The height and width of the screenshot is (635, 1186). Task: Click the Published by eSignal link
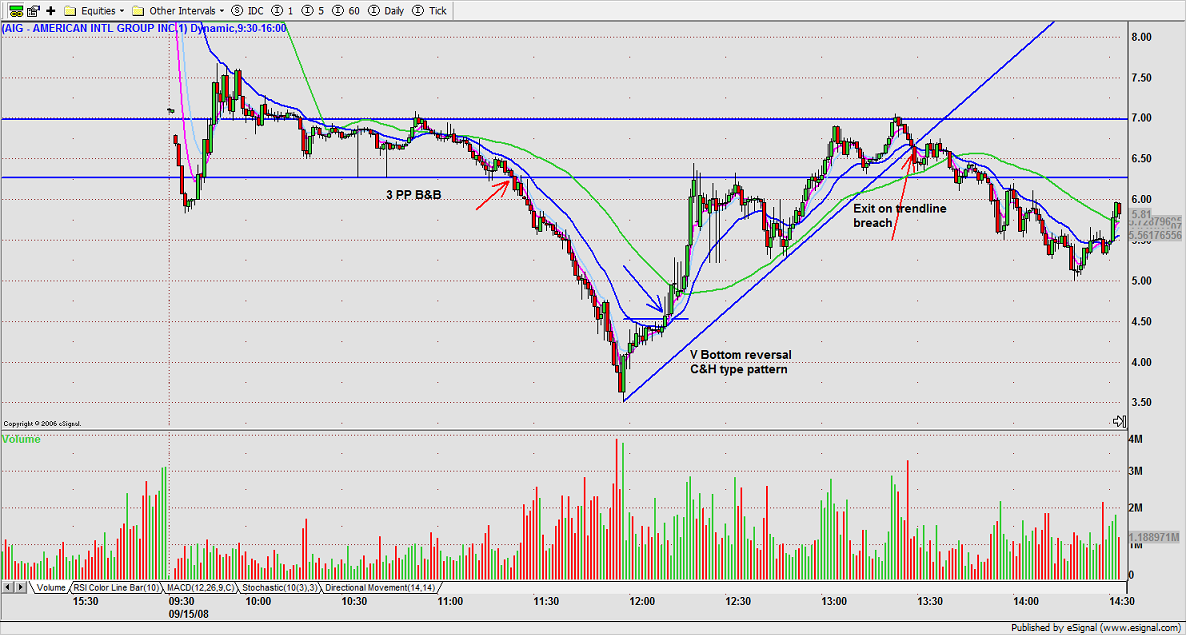(x=1095, y=627)
